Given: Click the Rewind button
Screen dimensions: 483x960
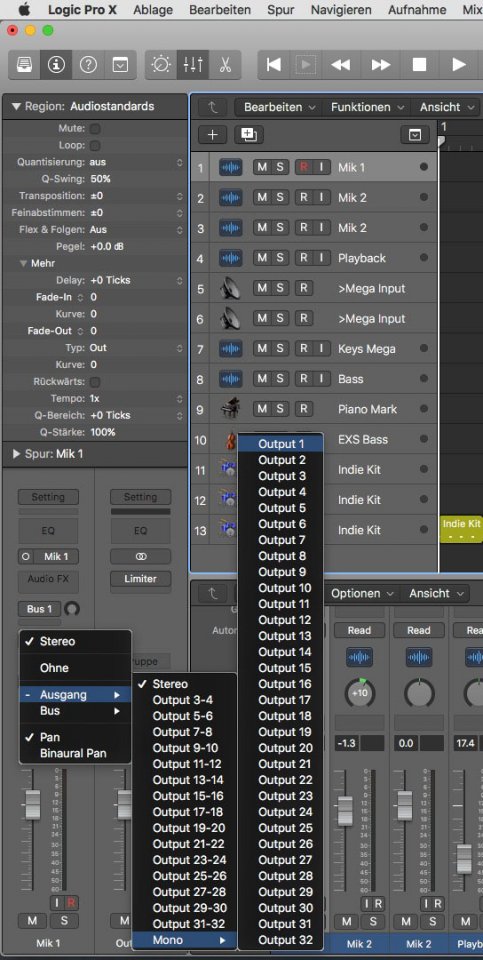Looking at the screenshot, I should (x=340, y=65).
